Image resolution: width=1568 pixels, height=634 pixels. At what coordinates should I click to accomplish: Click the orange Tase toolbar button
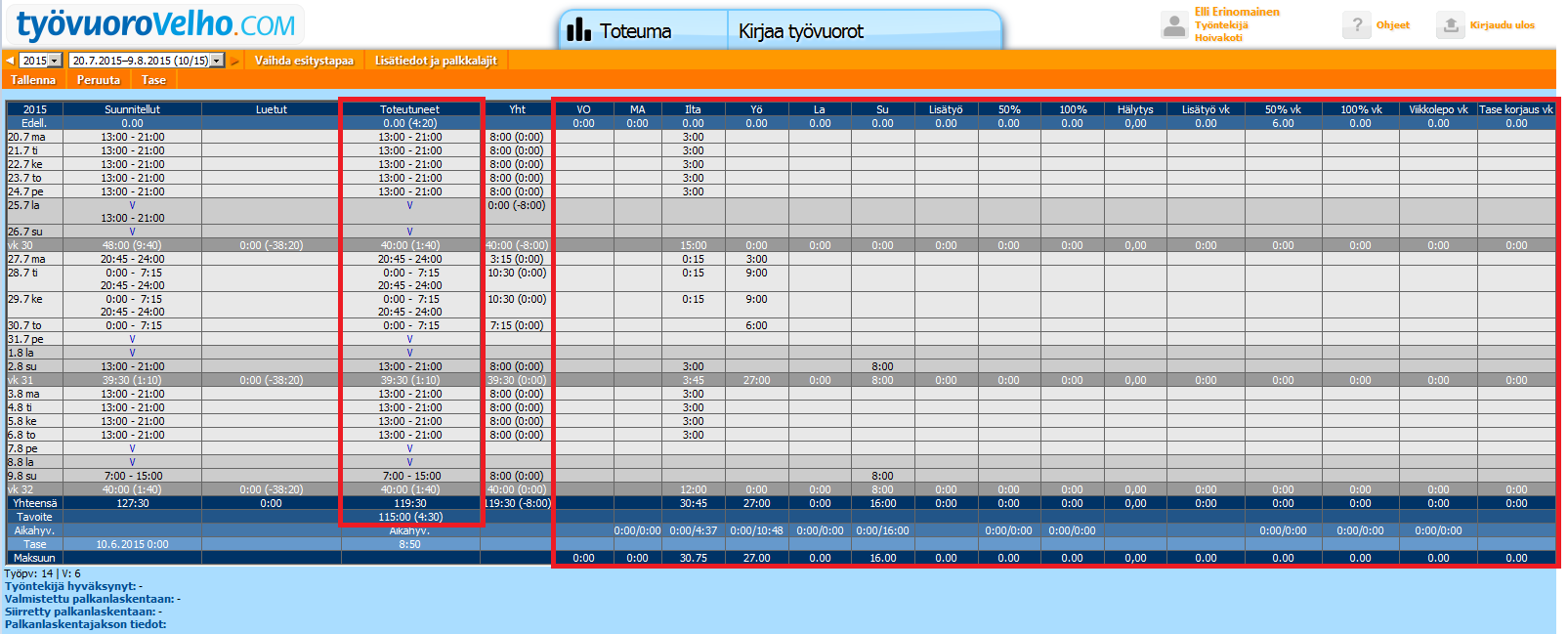point(153,80)
